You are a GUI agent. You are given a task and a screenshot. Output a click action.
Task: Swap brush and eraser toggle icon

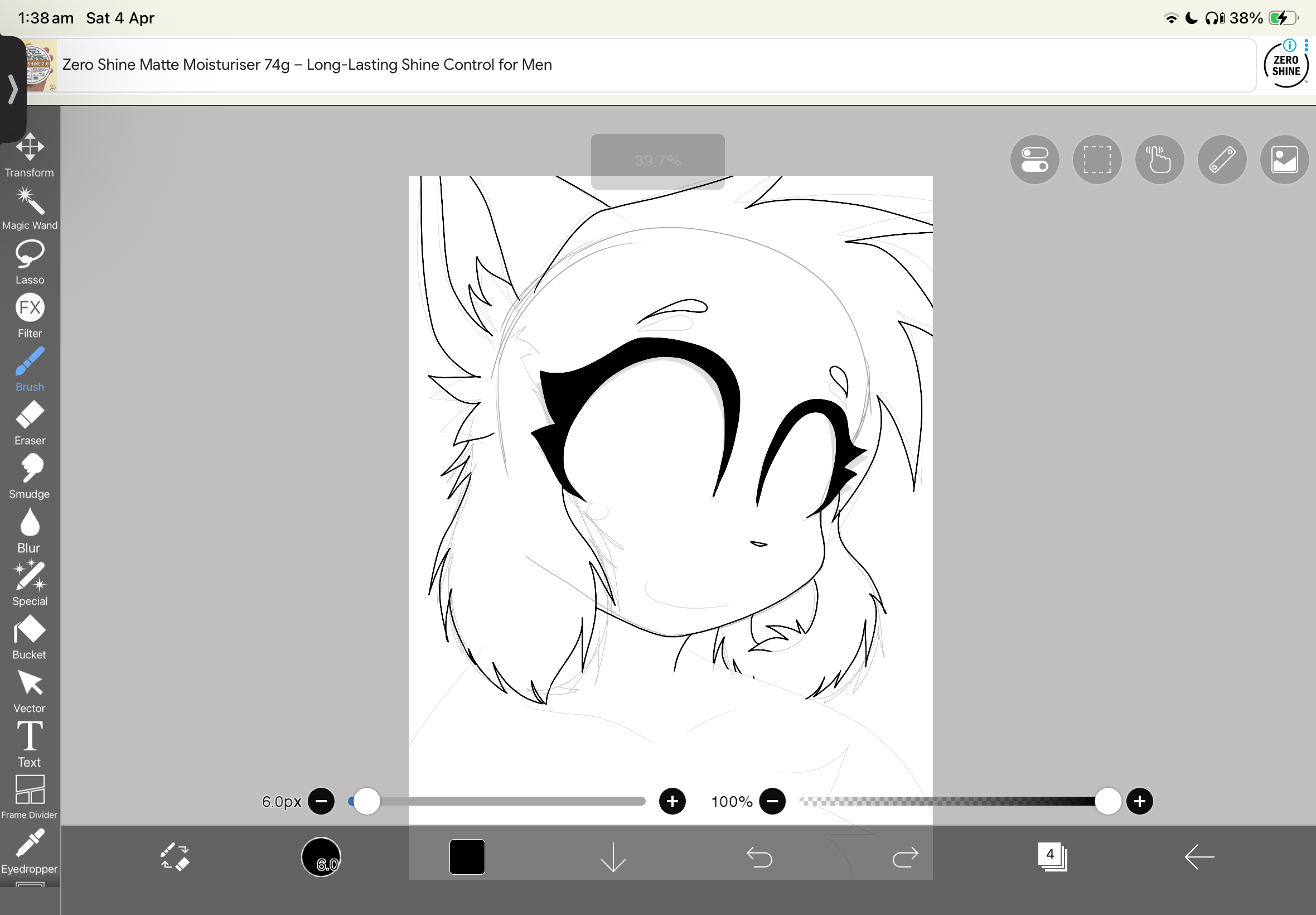(x=175, y=857)
